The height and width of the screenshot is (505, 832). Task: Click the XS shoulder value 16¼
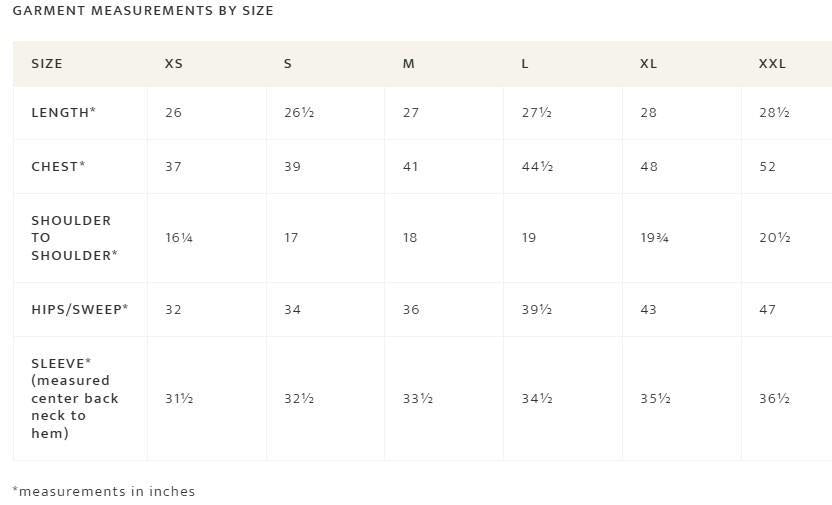[x=179, y=238]
